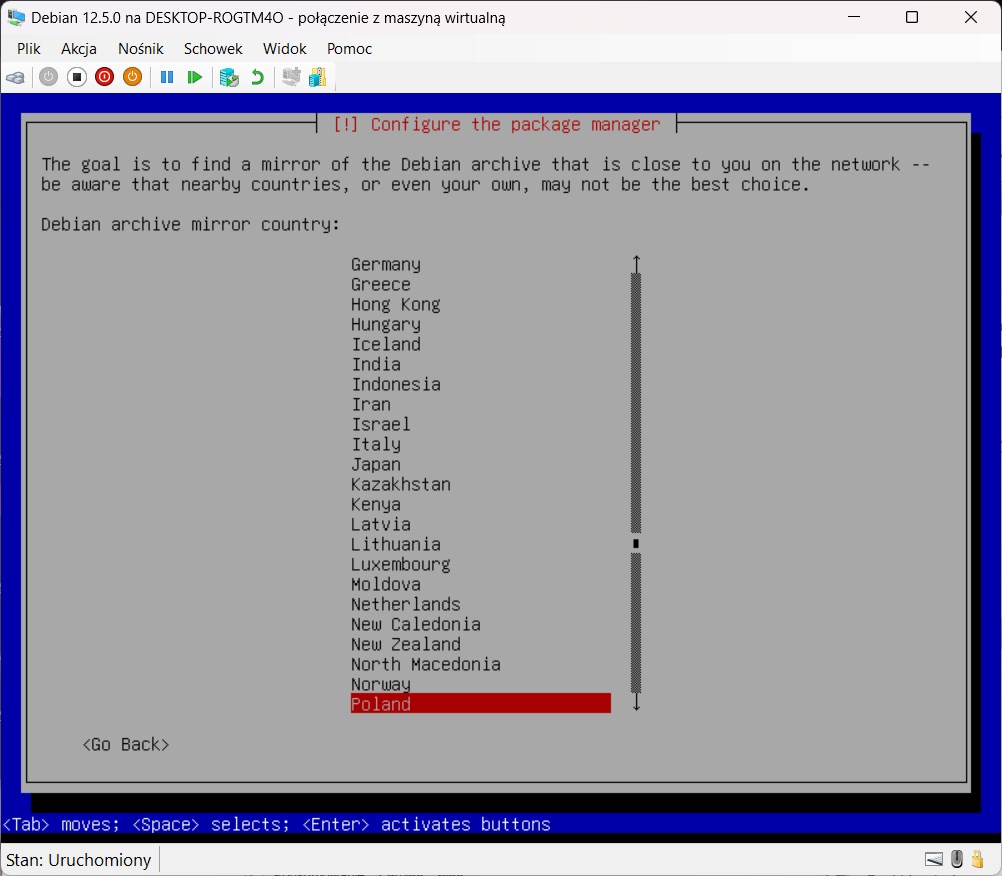Click the last toolbar icon beside enhanced session

(x=318, y=77)
